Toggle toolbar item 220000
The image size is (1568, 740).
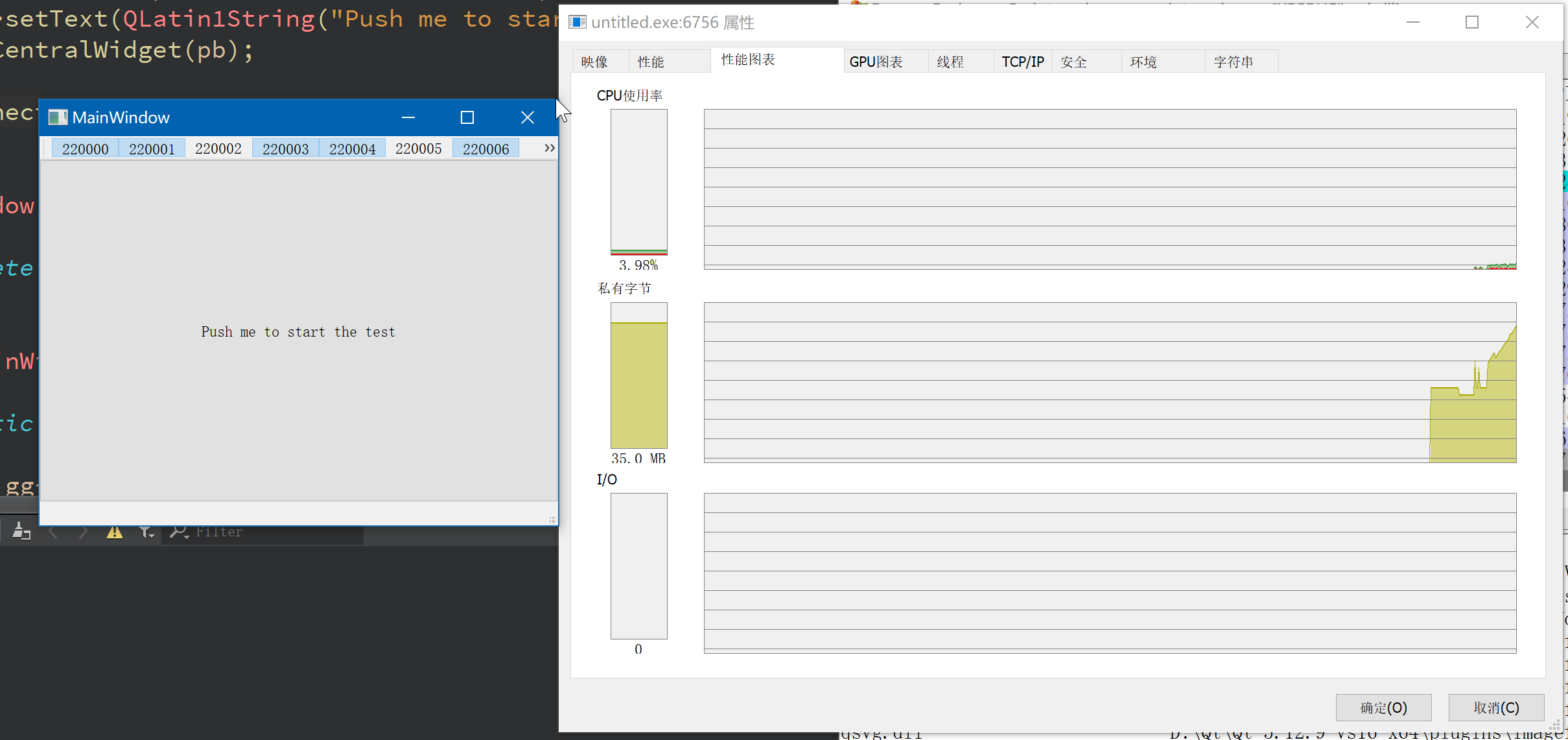tap(85, 149)
